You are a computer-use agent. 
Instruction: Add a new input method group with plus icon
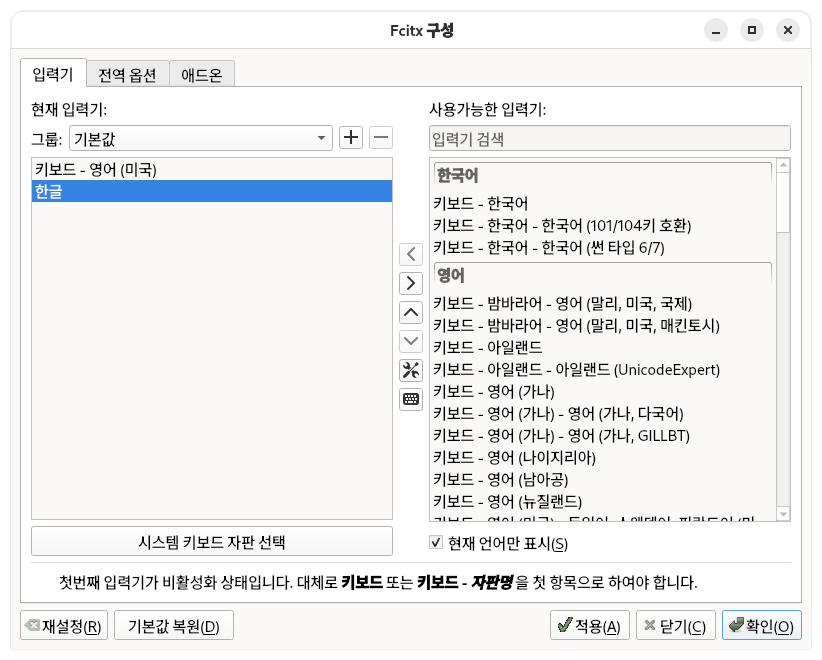point(351,138)
